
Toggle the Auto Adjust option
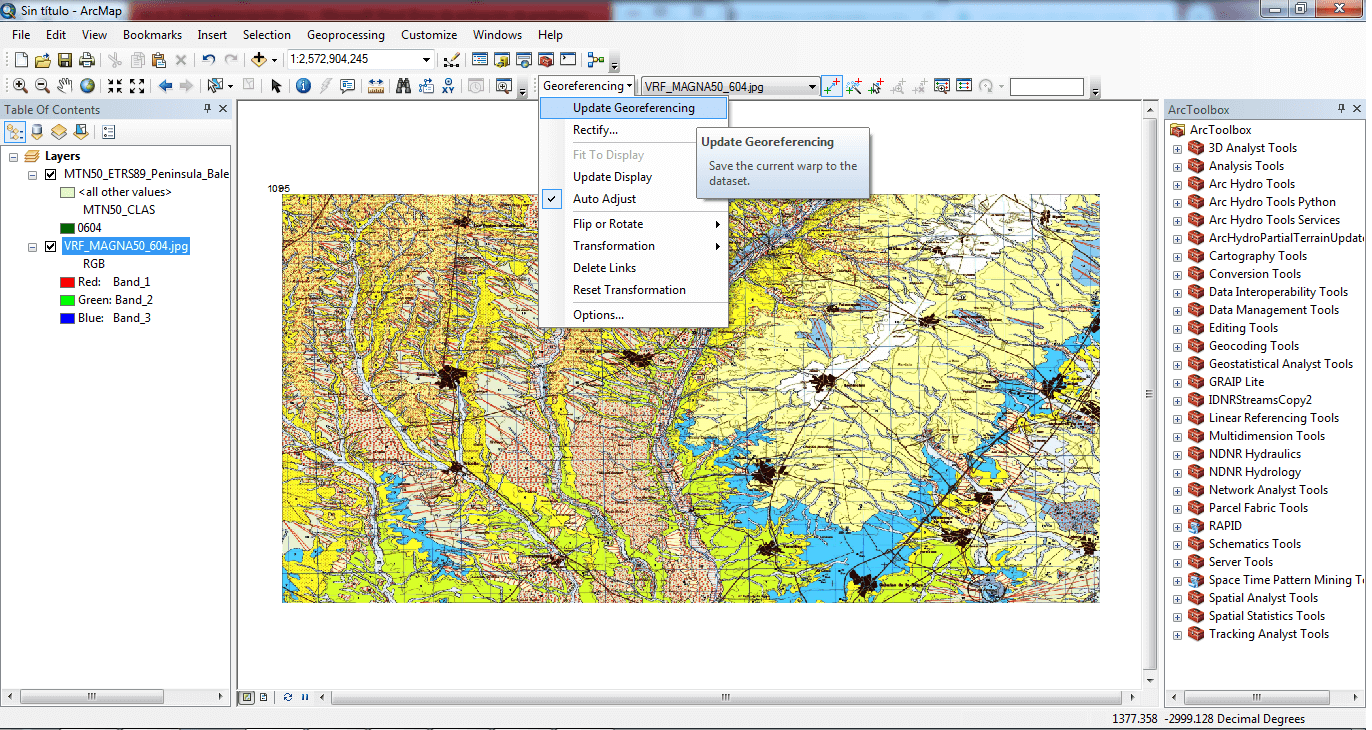604,199
